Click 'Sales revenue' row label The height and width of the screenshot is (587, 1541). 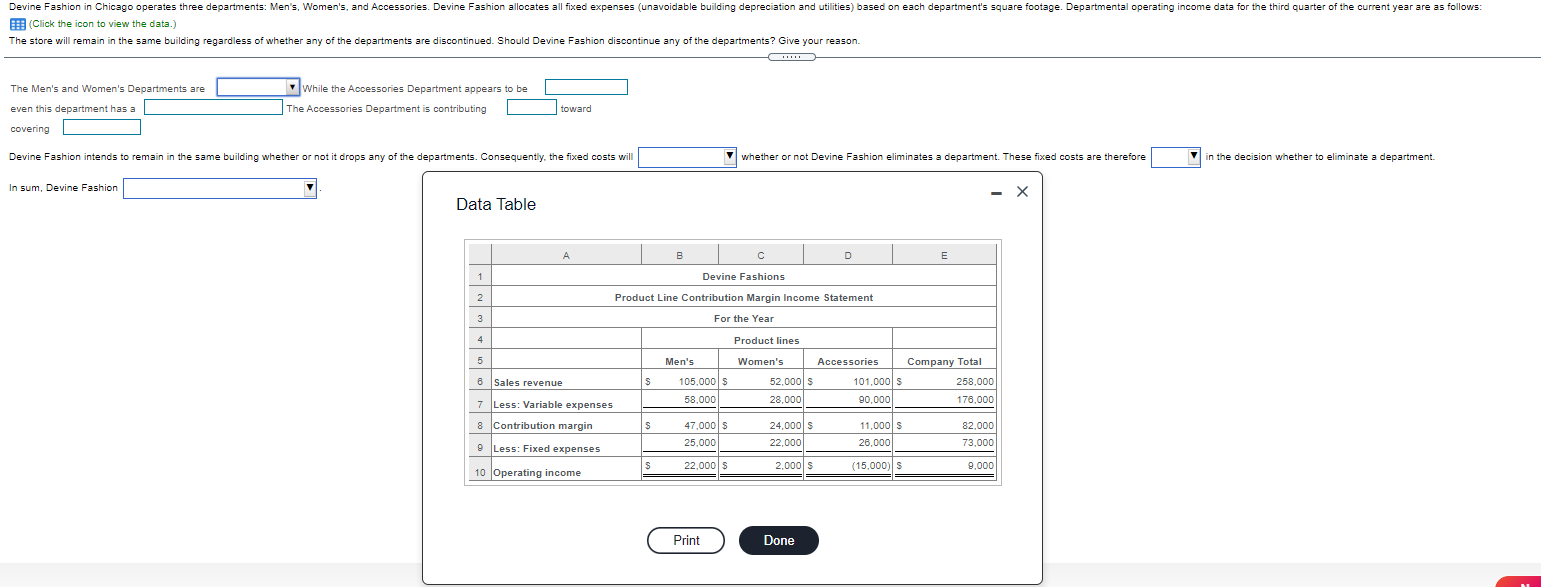pyautogui.click(x=528, y=383)
